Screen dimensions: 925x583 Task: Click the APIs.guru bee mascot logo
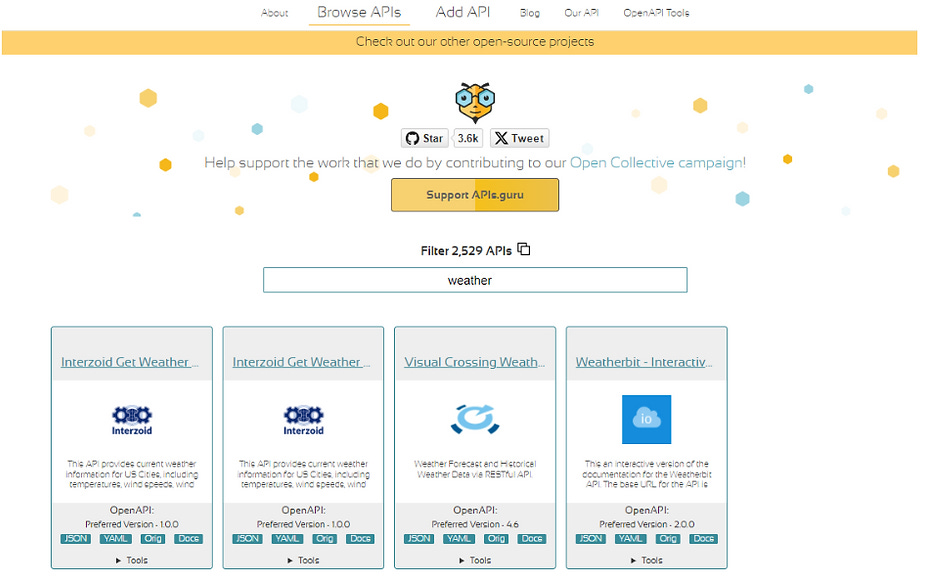point(475,102)
